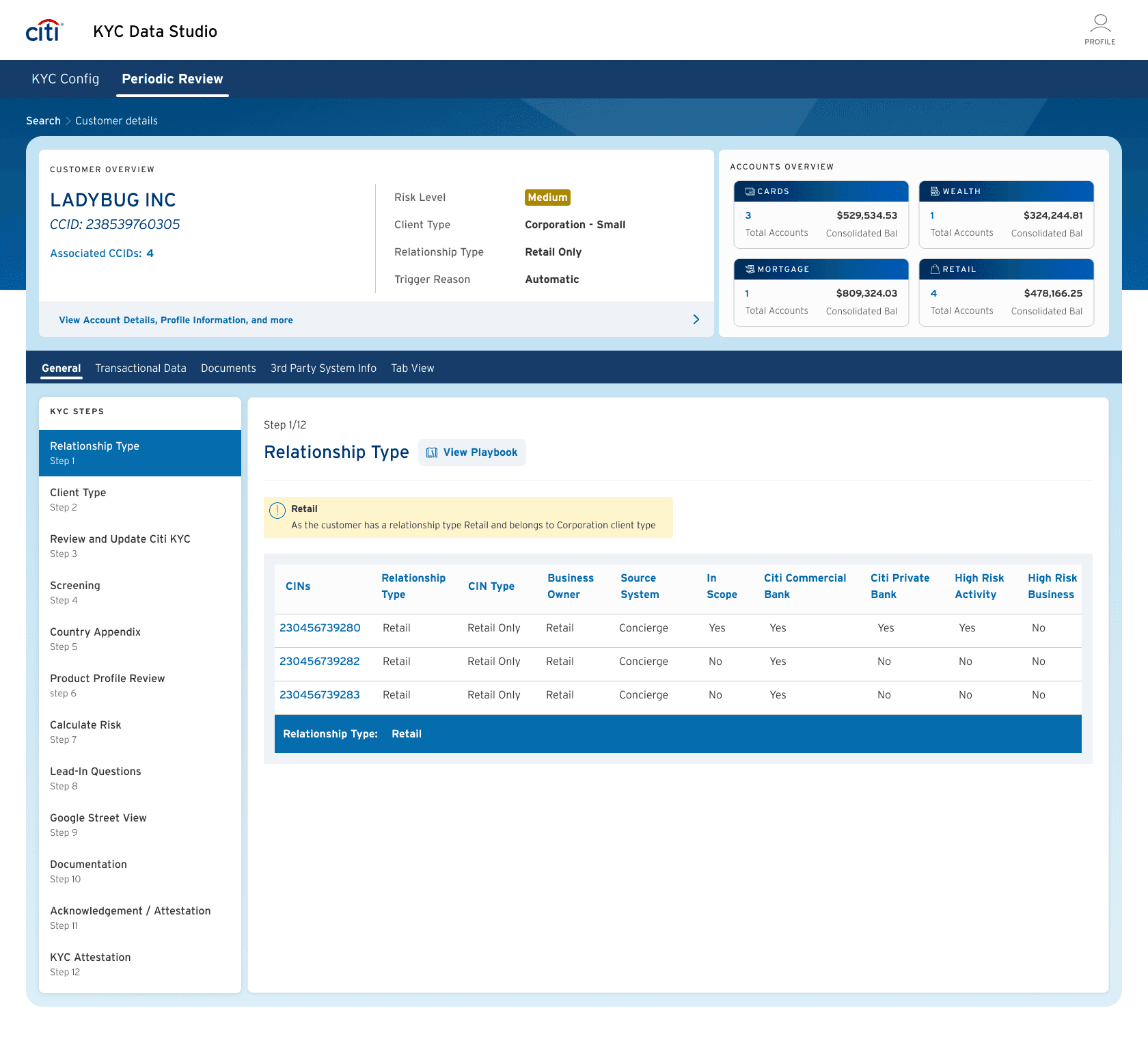Click the playbook book icon

point(432,452)
